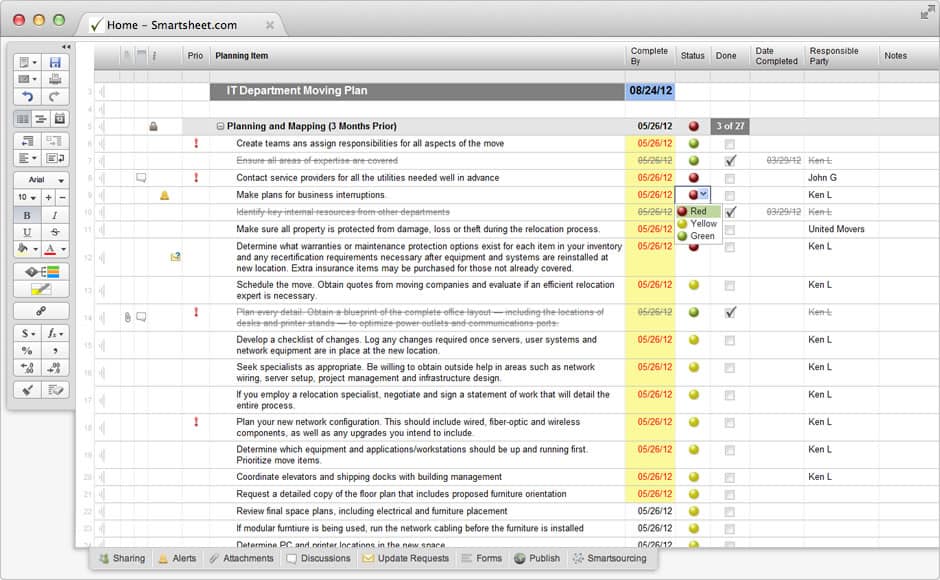Collapse 'Planning and Mapping' section
The height and width of the screenshot is (580, 940).
220,127
